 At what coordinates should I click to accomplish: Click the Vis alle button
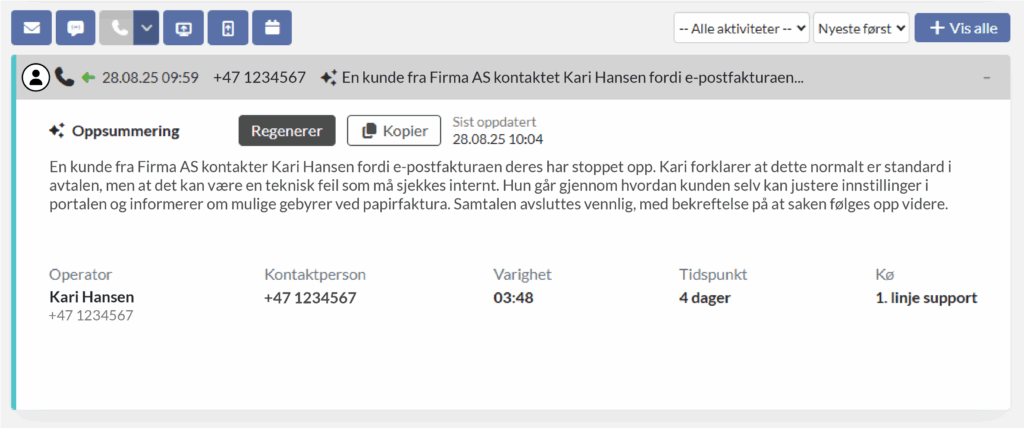coord(963,28)
